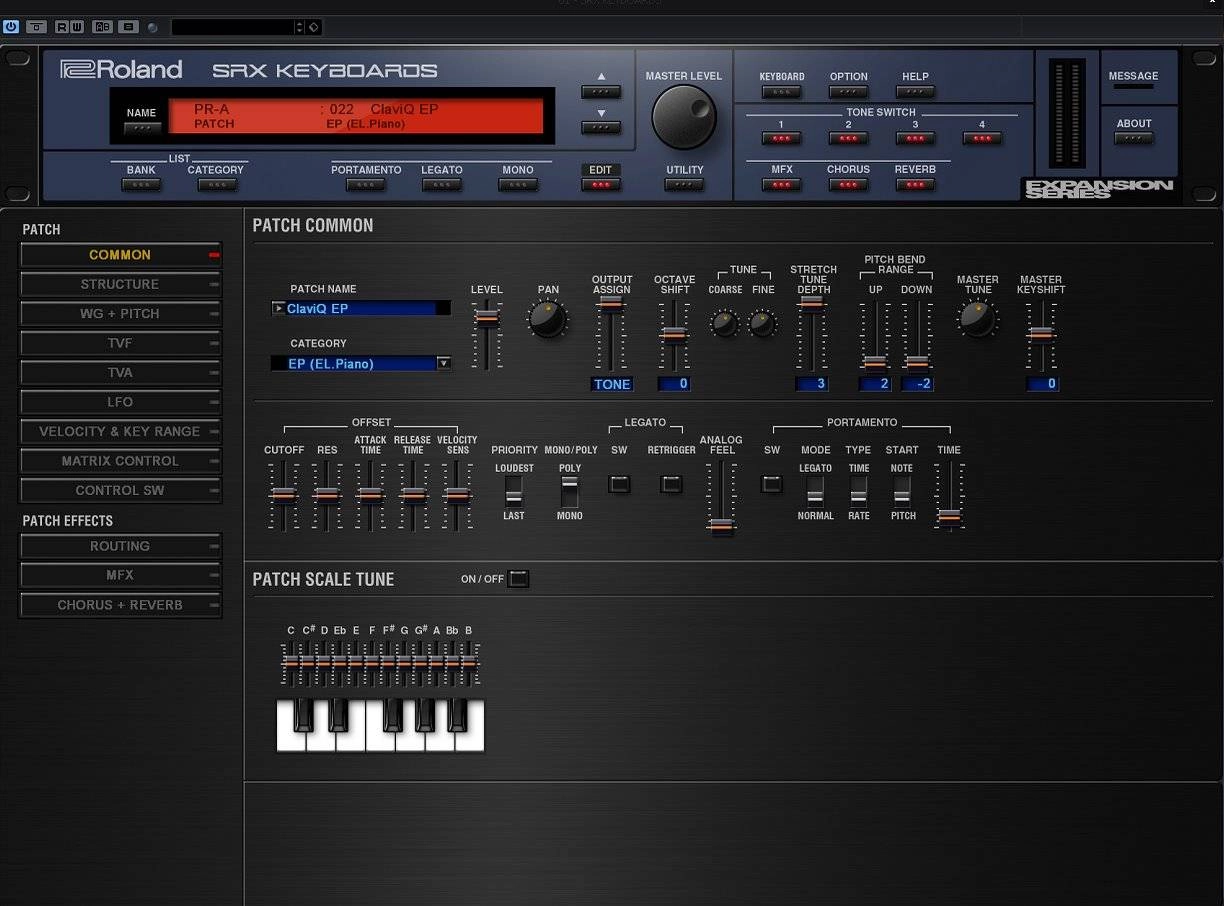Click the MASTER TUNE knob
This screenshot has height=906, width=1224.
[x=977, y=319]
